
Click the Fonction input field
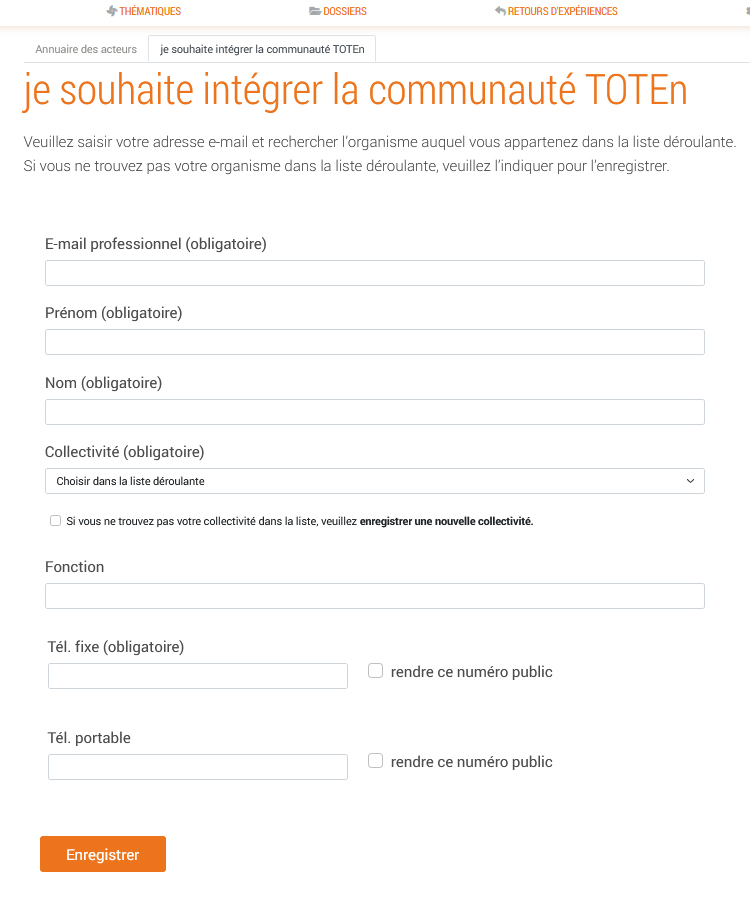(374, 595)
